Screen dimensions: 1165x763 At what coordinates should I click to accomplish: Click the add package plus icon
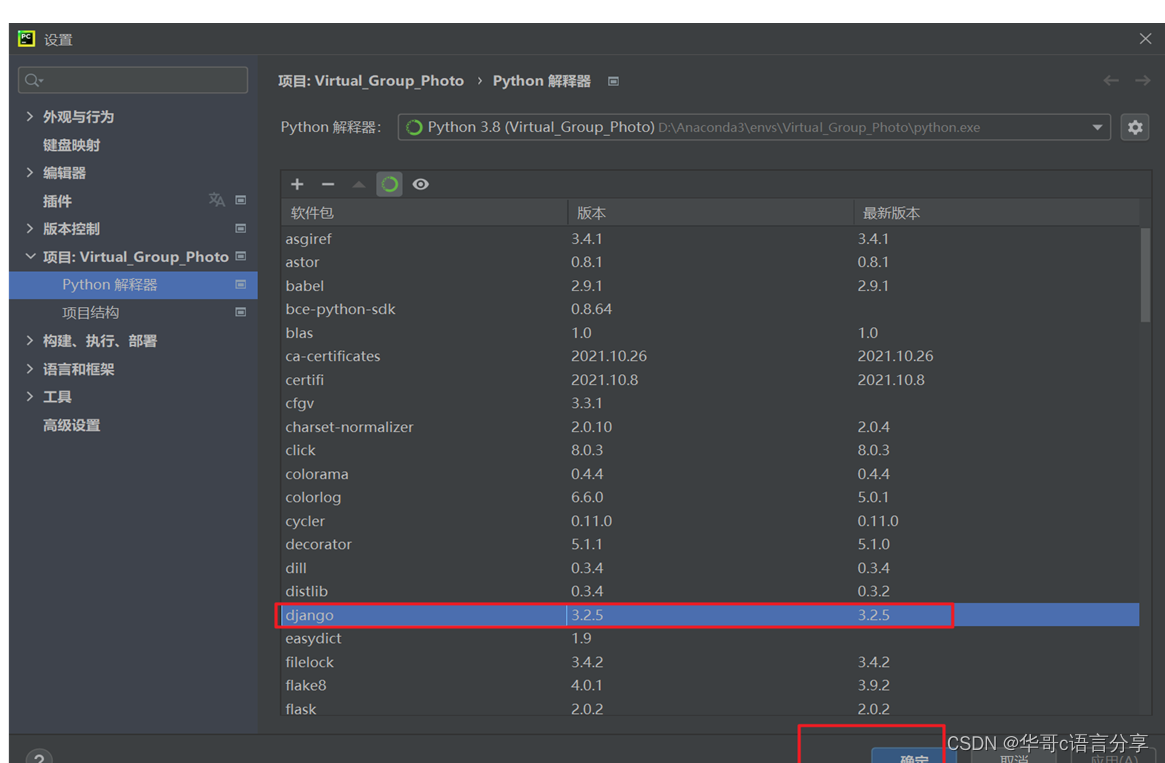click(297, 184)
